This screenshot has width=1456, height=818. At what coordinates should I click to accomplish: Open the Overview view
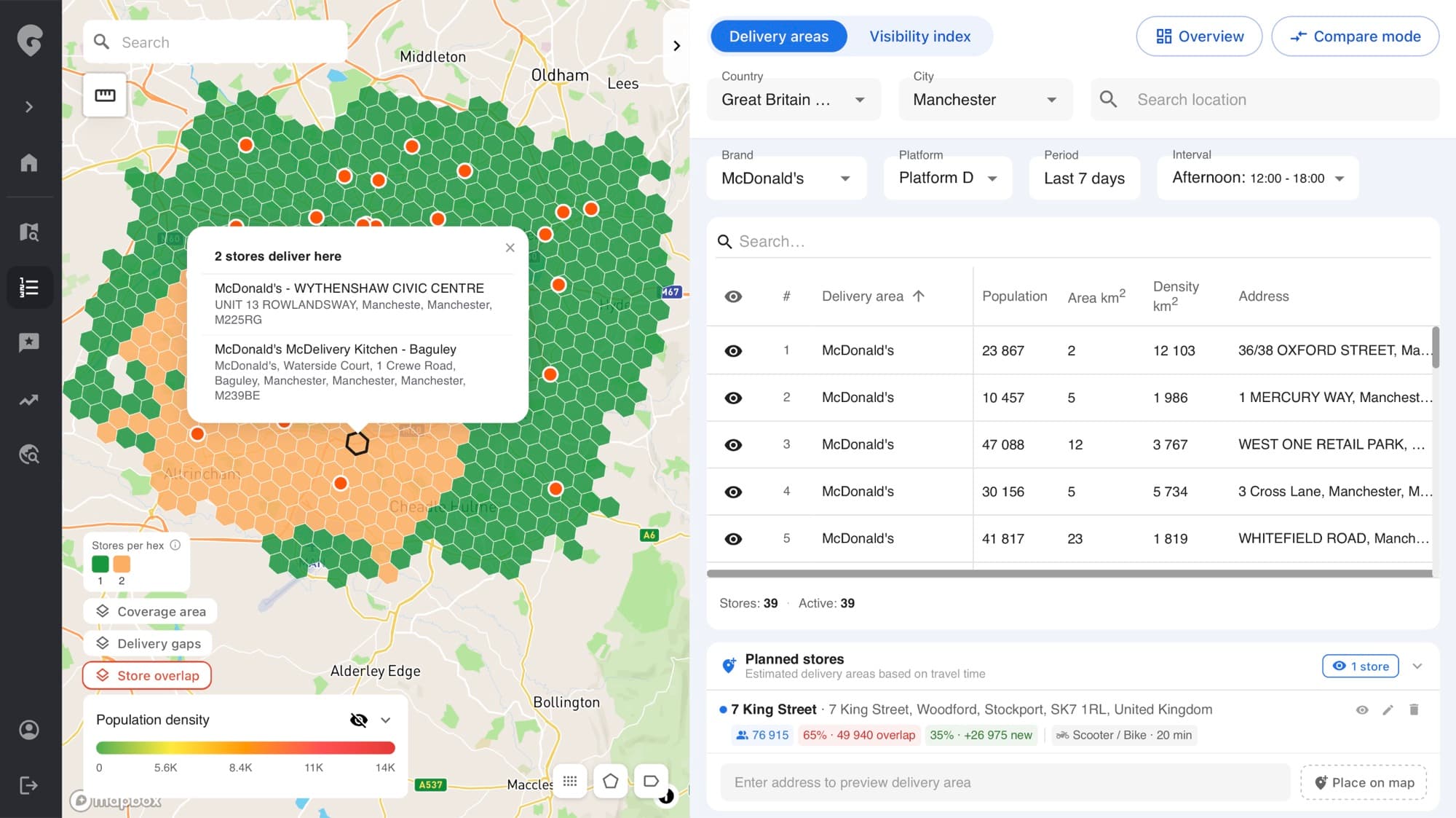[1200, 36]
